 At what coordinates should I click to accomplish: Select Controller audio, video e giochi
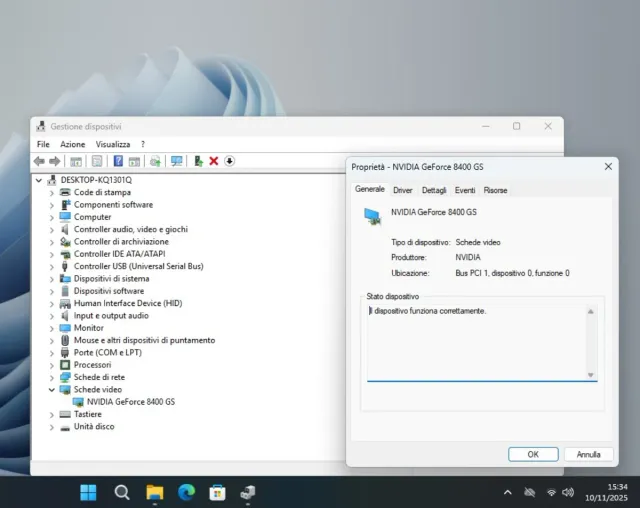point(131,229)
